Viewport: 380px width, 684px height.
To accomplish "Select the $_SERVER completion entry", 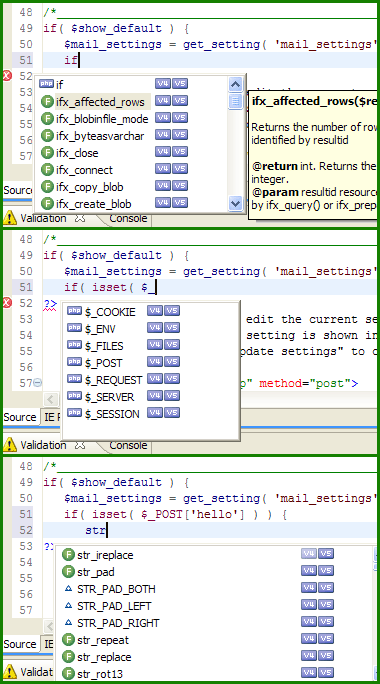I will pos(110,397).
